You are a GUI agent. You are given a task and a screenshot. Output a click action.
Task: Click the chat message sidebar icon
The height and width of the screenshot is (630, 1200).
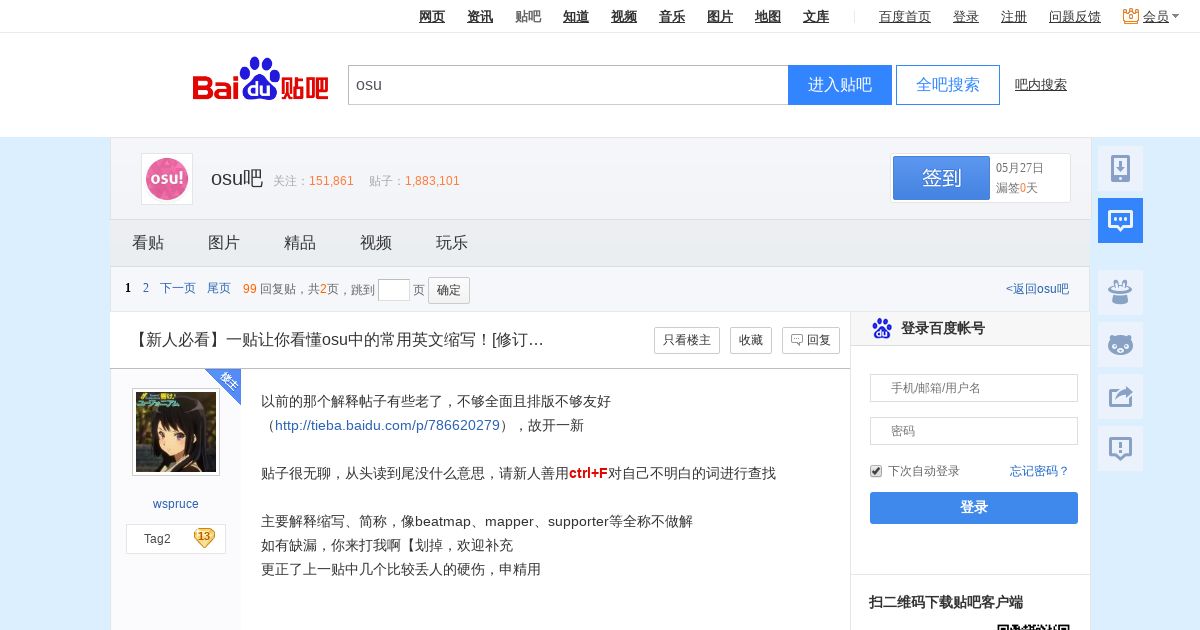(1120, 220)
